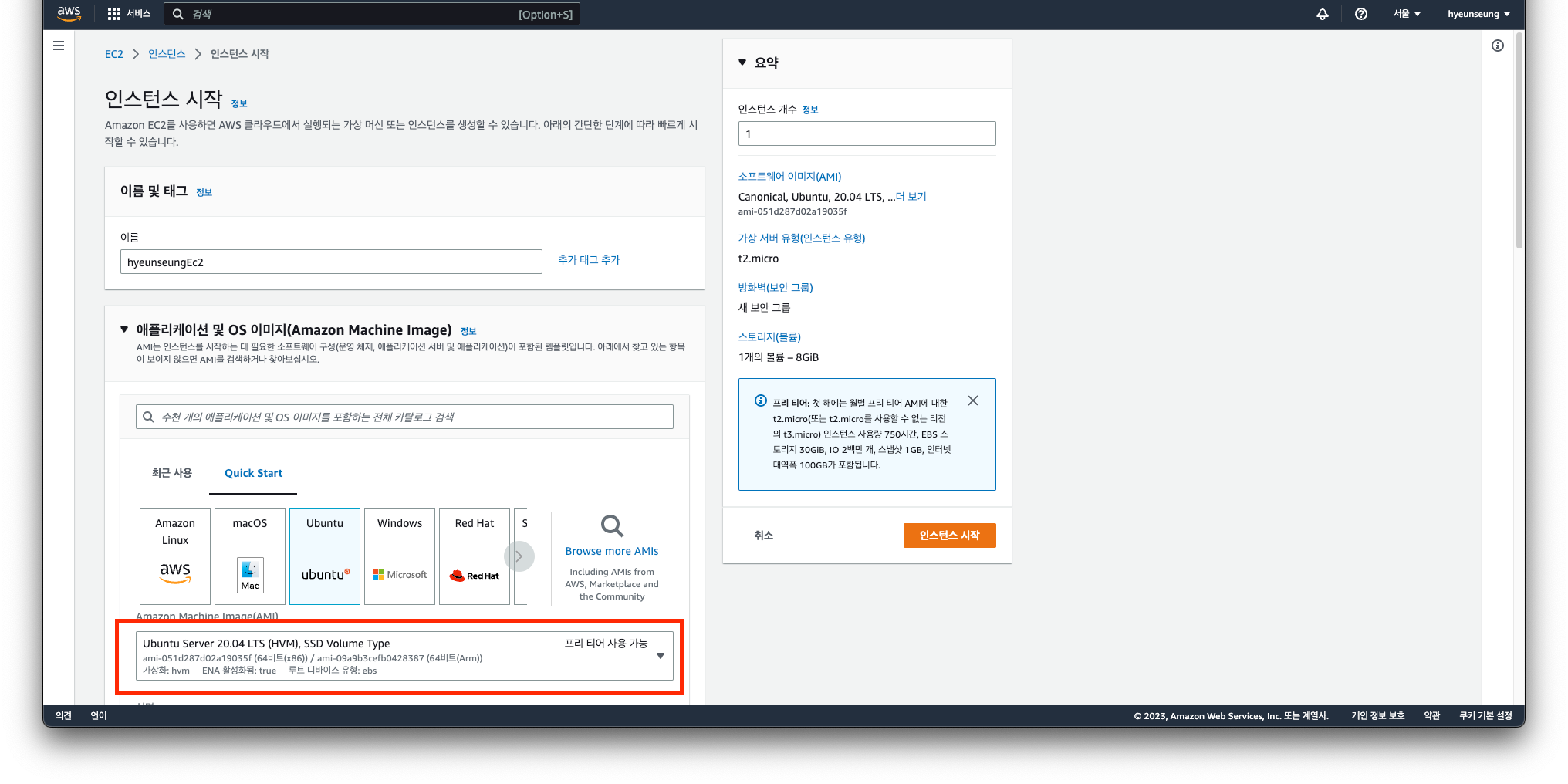Switch to the 최근 사용 tab
The image size is (1568, 784).
pos(171,473)
